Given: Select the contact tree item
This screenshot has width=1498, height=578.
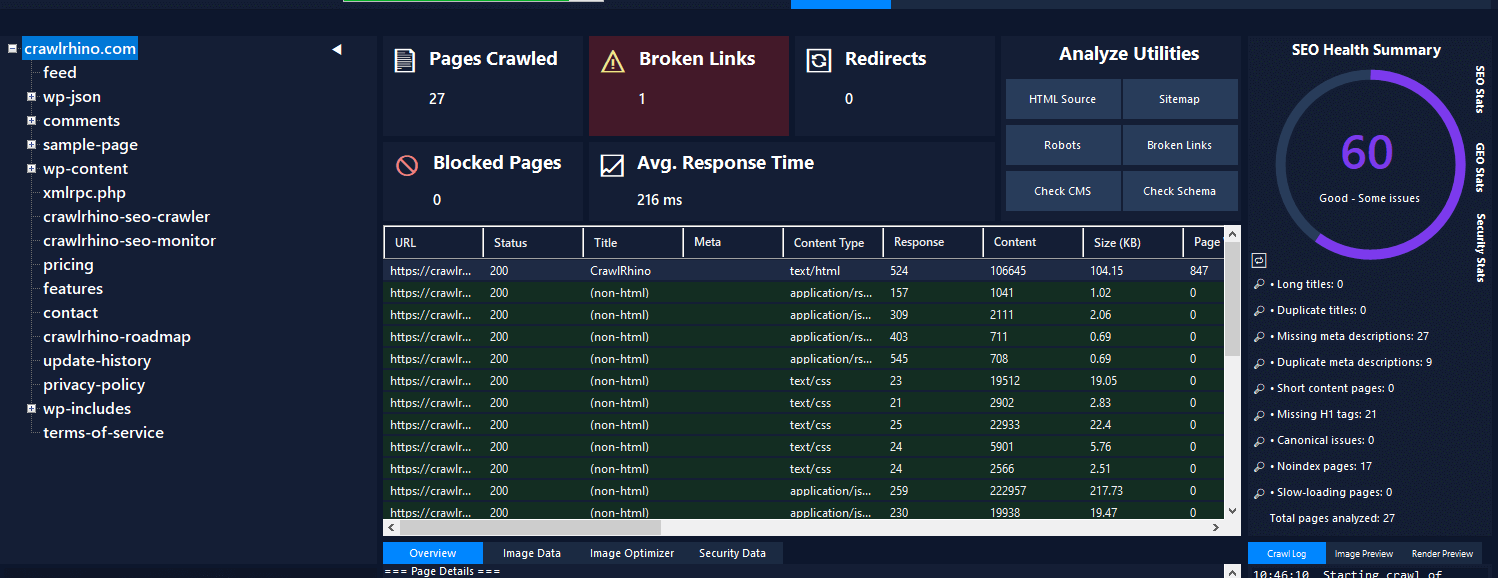Looking at the screenshot, I should 70,312.
